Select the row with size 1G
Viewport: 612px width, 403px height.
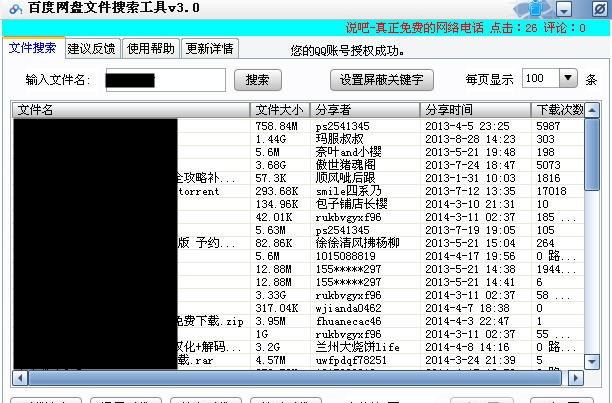[299, 334]
